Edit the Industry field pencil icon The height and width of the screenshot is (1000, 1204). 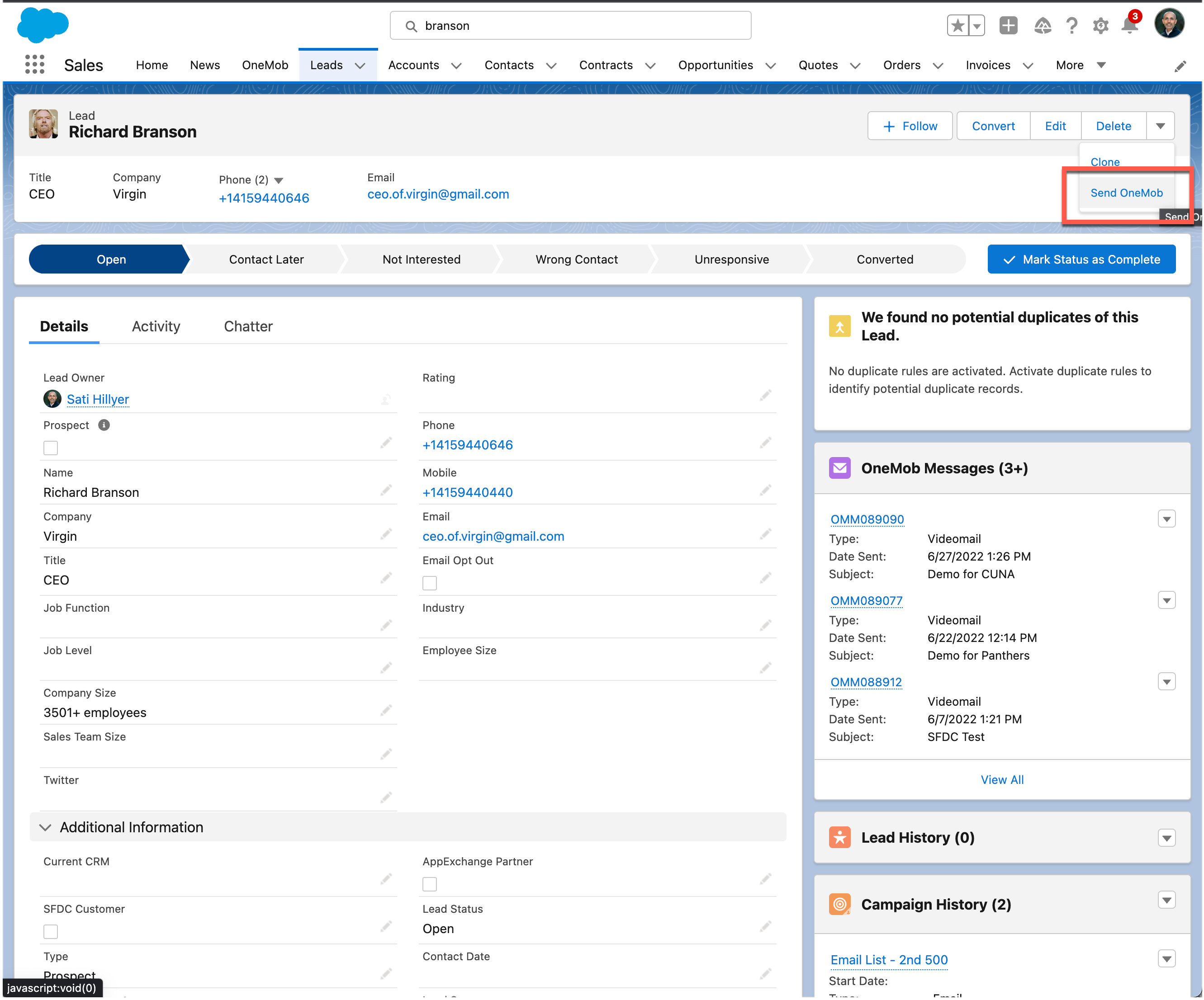pyautogui.click(x=765, y=625)
